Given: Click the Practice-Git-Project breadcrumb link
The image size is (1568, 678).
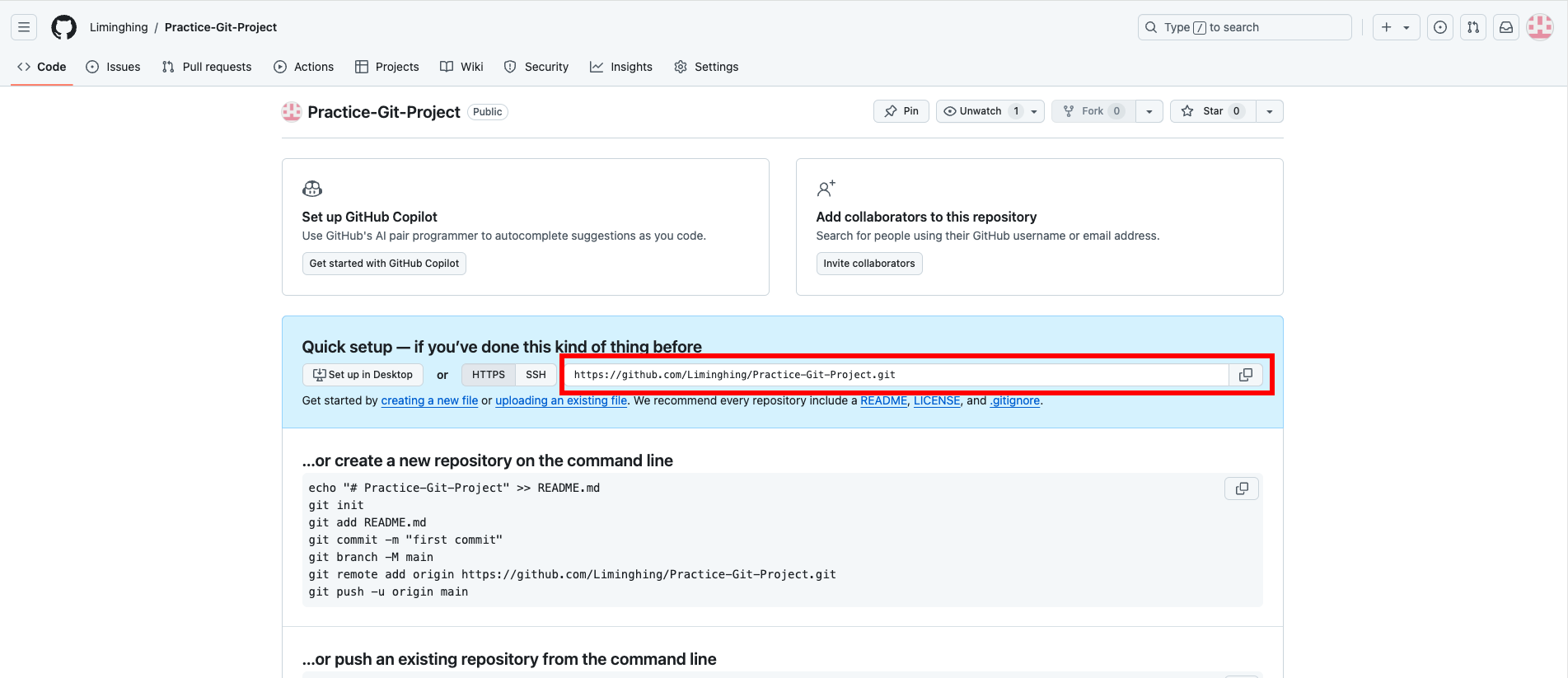Looking at the screenshot, I should 221,27.
